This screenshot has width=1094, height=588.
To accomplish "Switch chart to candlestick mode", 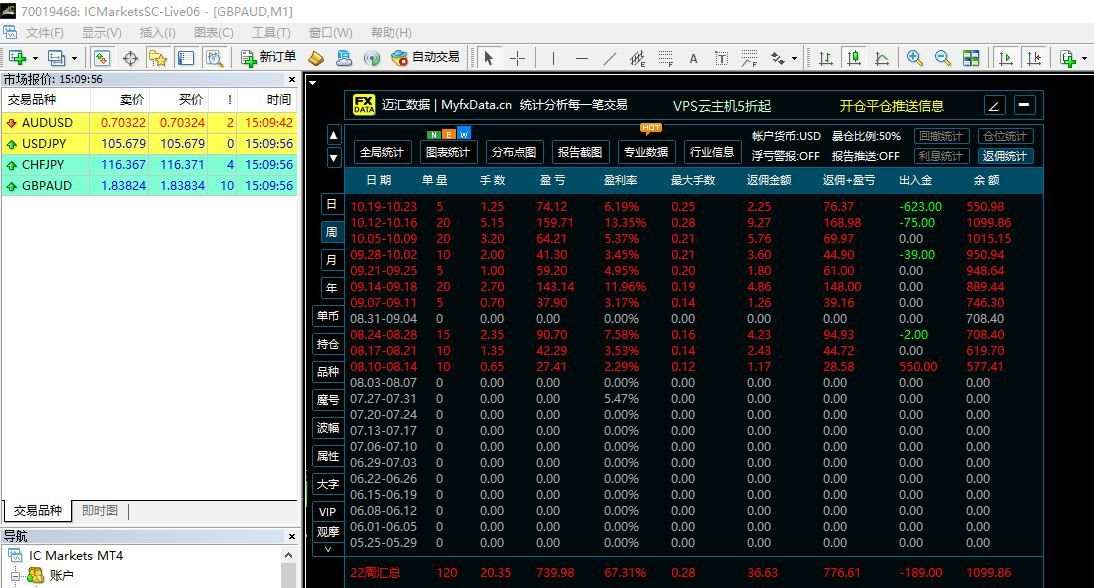I will (853, 58).
